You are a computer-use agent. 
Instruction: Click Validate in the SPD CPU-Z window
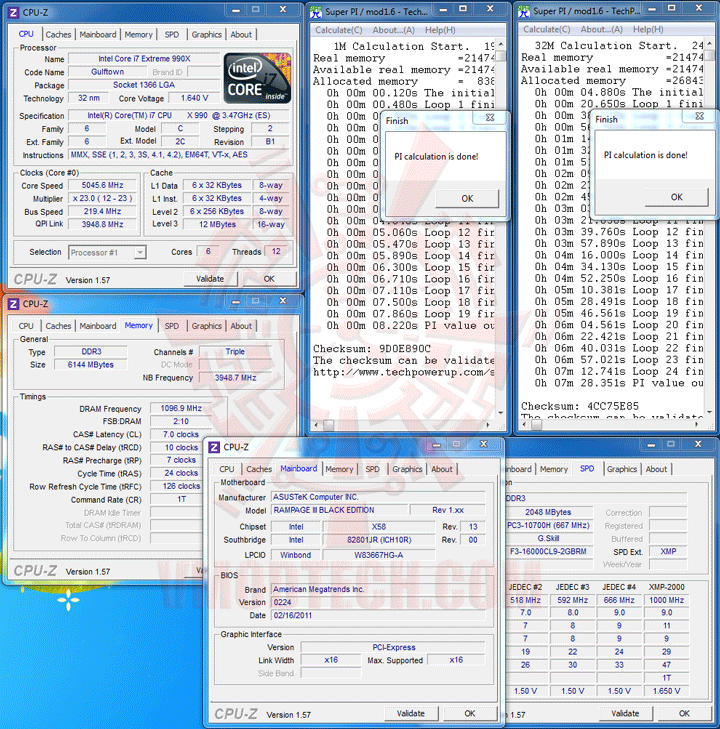pyautogui.click(x=625, y=713)
